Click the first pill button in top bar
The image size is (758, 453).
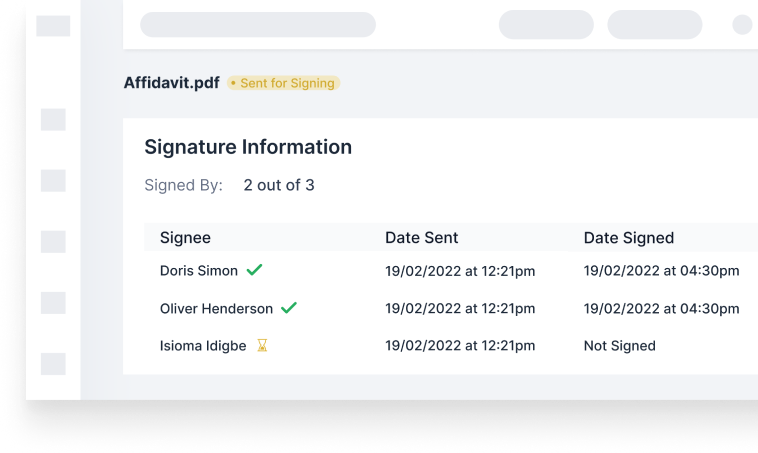(546, 25)
